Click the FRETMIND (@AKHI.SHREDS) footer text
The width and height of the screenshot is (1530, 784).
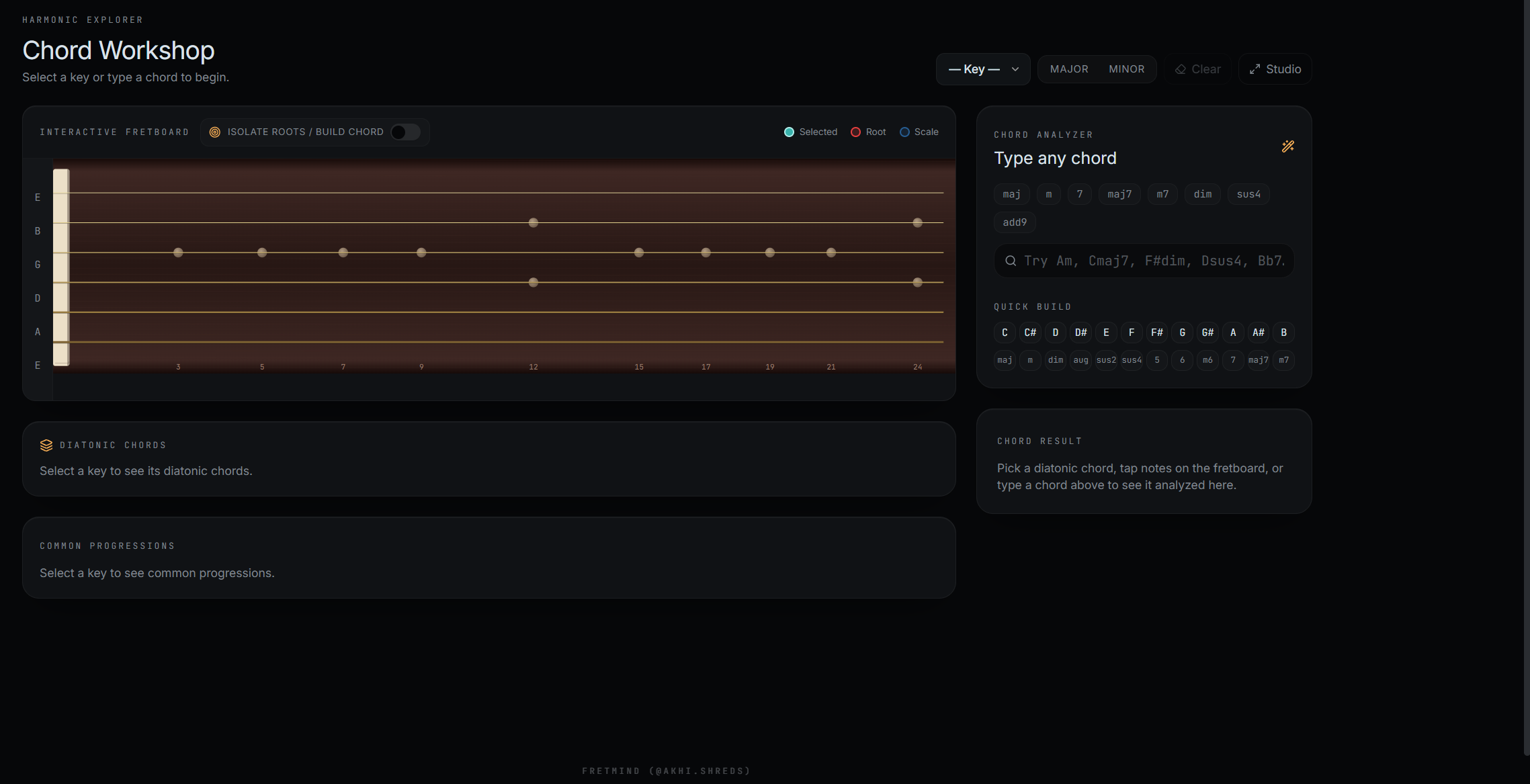click(666, 771)
